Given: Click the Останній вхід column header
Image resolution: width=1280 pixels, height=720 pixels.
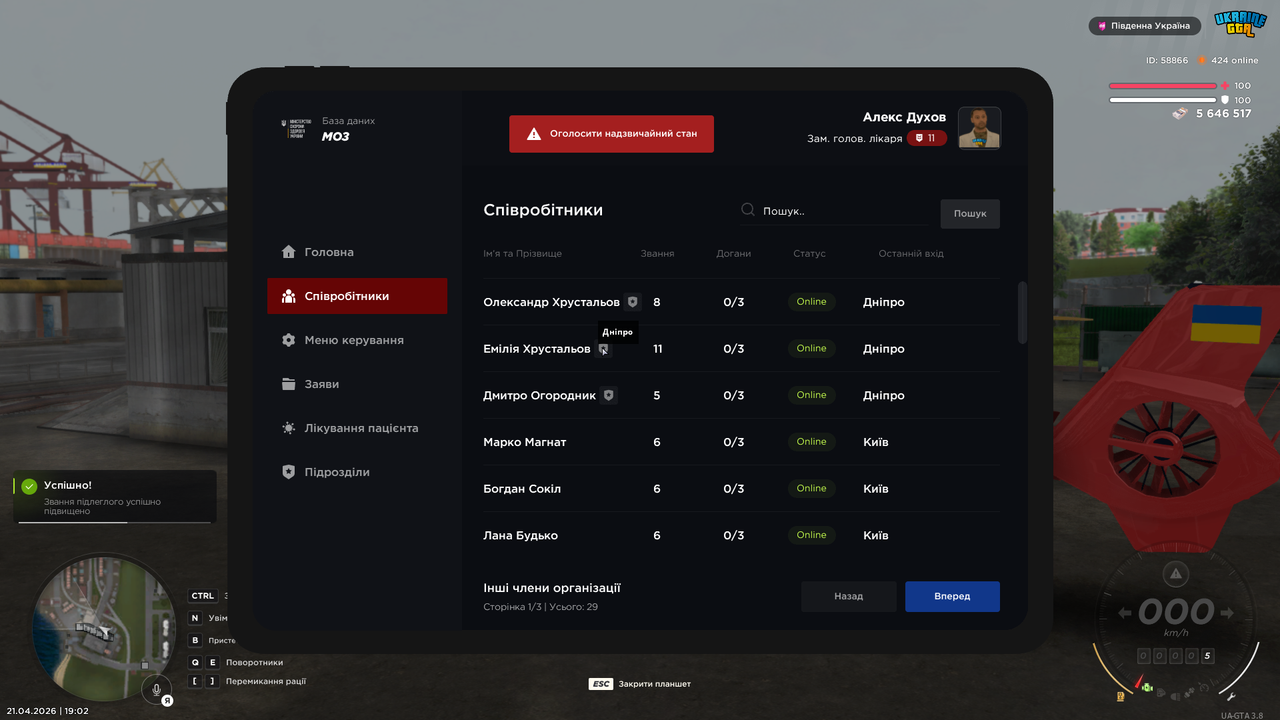Looking at the screenshot, I should pos(911,254).
